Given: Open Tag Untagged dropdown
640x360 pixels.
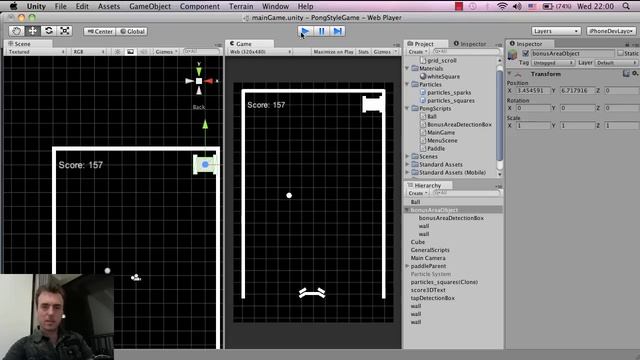Looking at the screenshot, I should [x=553, y=63].
